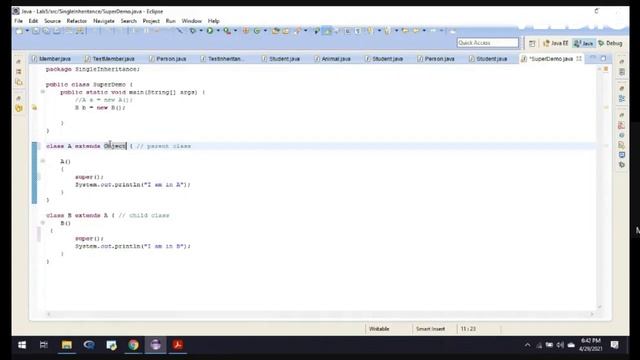Click the Writable status bar entry
Viewport: 640px width, 360px height.
click(379, 329)
